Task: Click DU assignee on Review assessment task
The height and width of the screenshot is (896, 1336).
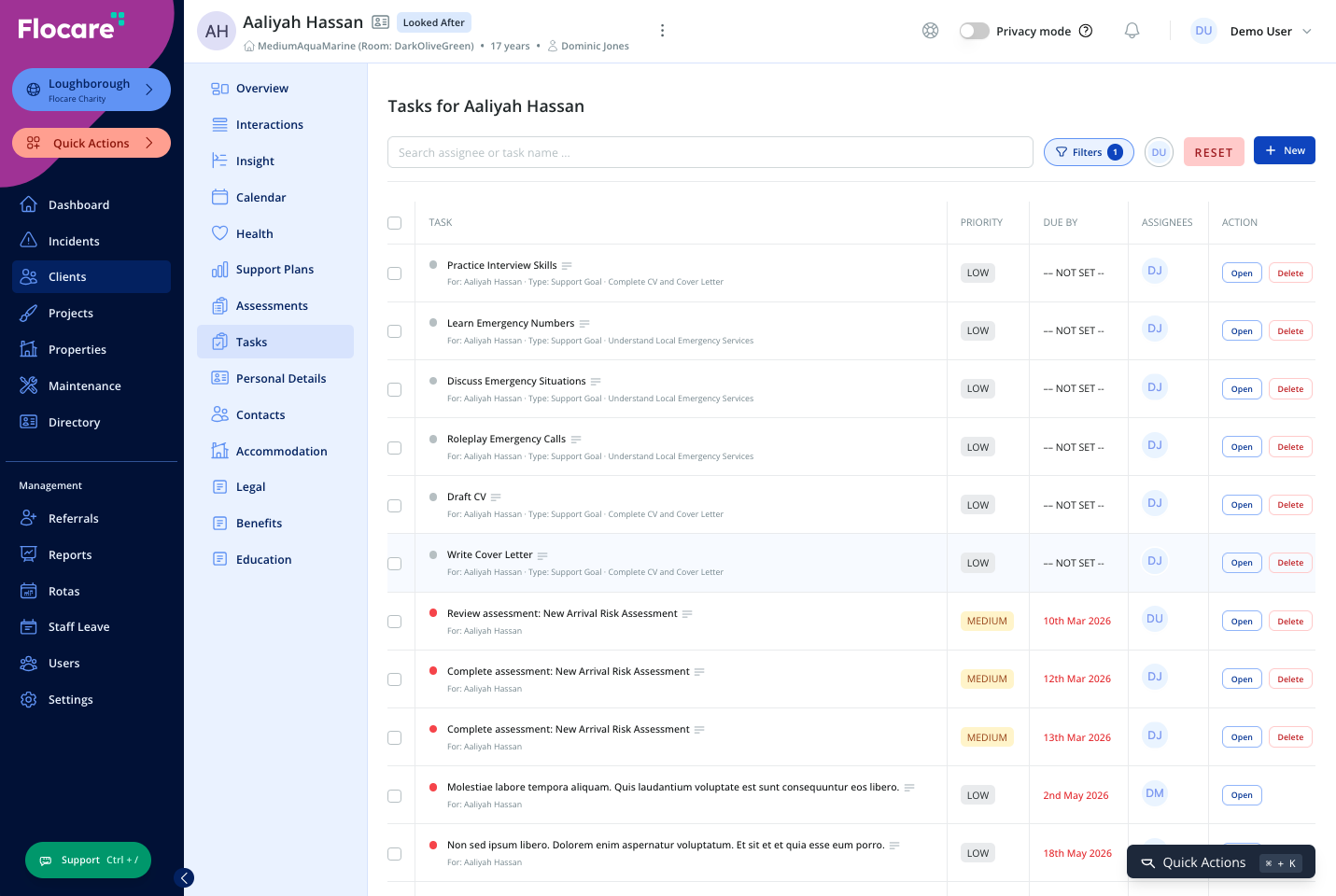Action: coord(1155,619)
